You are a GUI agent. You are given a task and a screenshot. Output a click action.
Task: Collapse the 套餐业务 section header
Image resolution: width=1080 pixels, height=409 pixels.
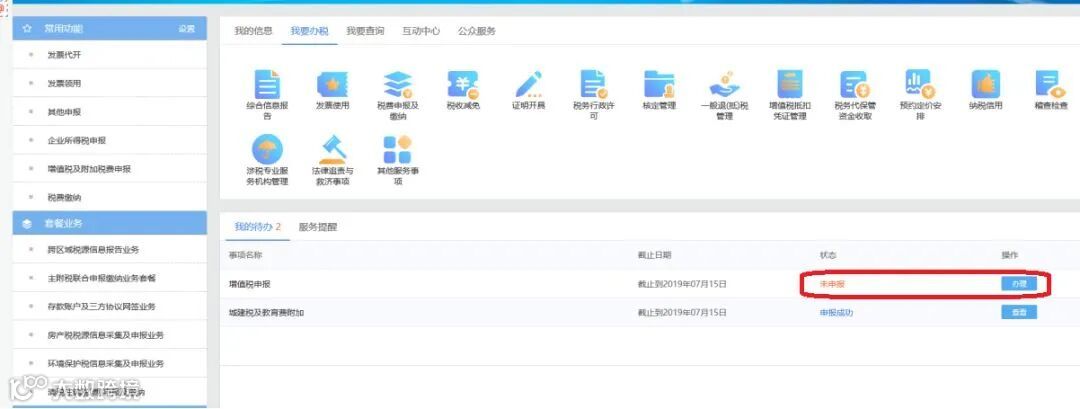pyautogui.click(x=110, y=224)
